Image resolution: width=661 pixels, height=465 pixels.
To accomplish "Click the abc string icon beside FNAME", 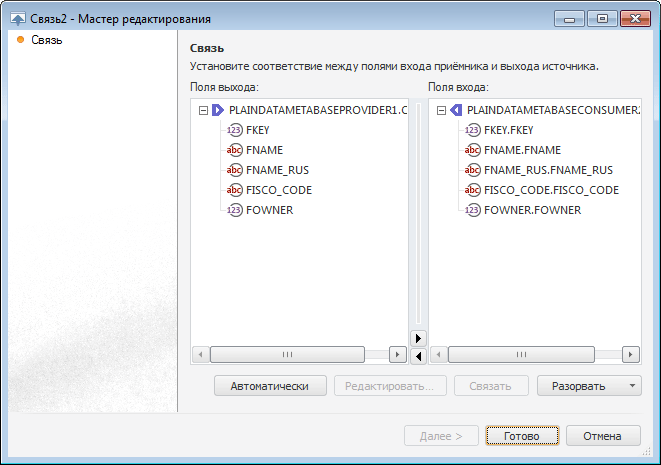I will pos(235,150).
